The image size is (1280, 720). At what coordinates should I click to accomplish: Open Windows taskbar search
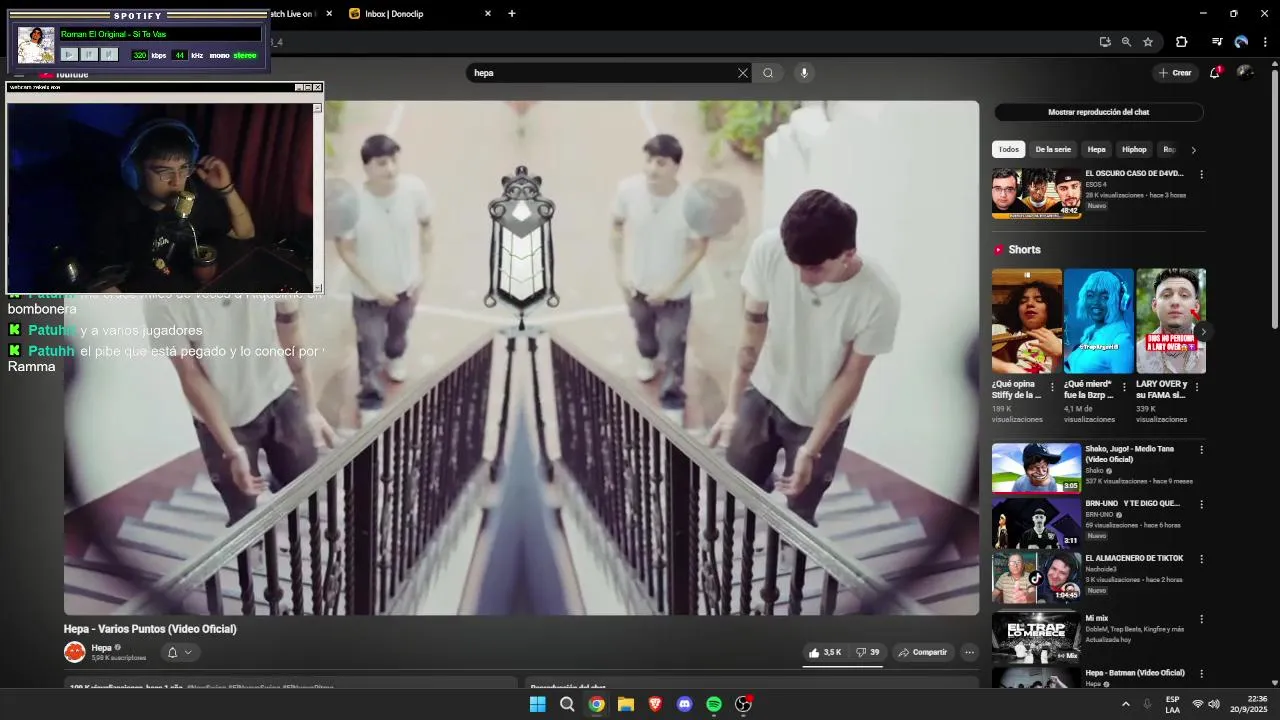567,704
